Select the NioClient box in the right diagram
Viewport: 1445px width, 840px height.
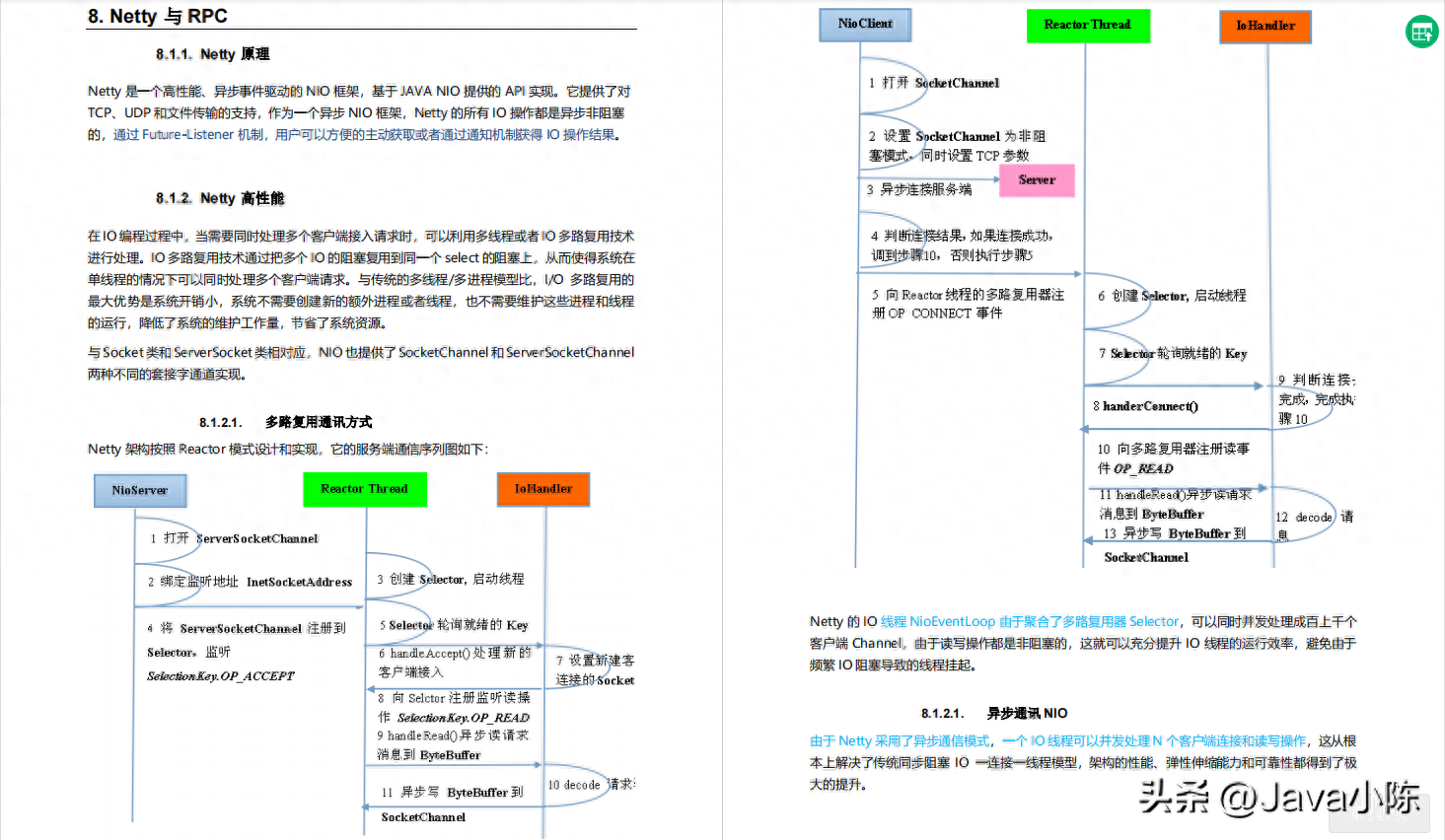(864, 24)
